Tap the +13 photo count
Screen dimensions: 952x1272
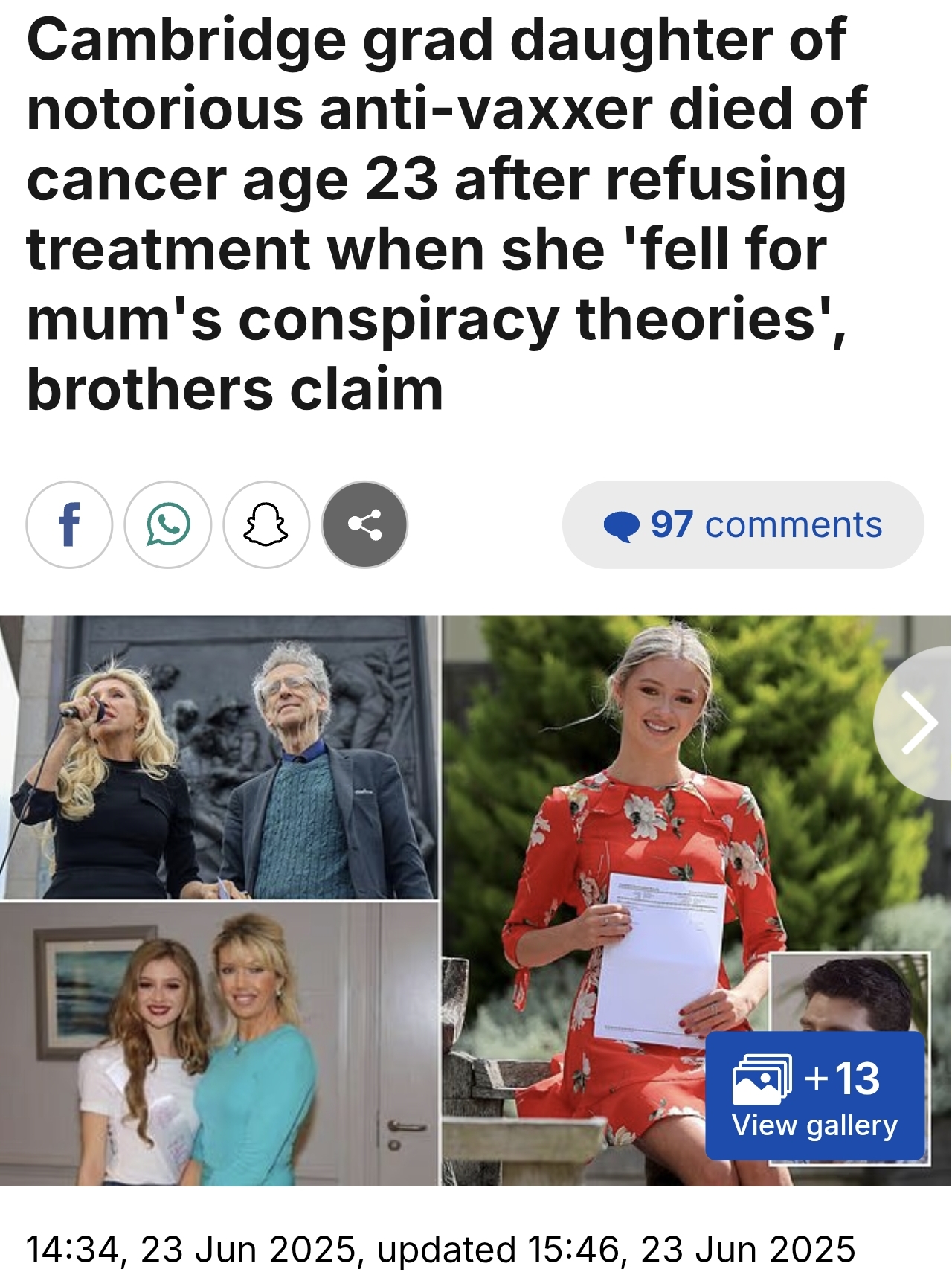pos(842,1078)
